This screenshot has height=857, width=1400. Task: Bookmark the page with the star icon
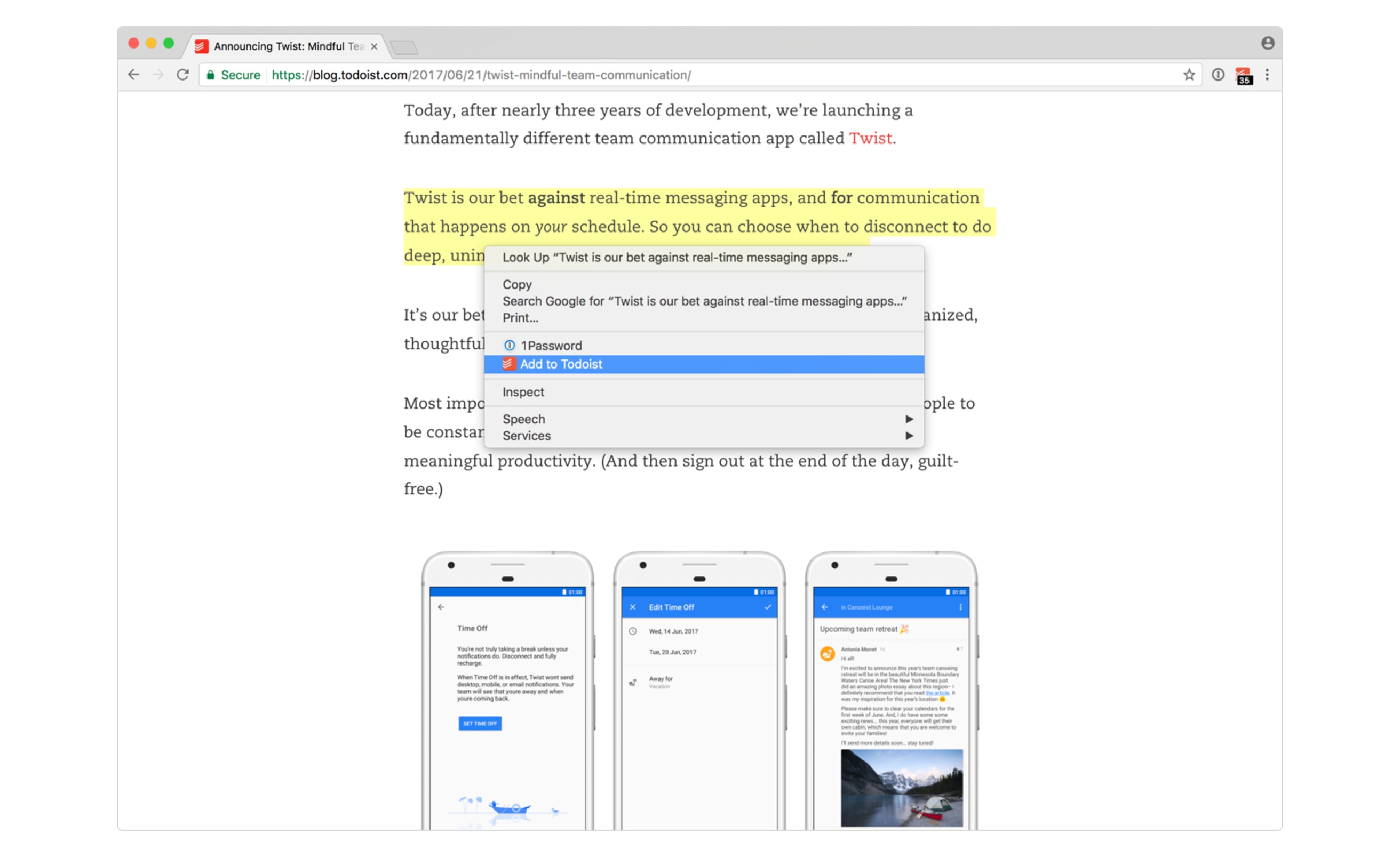pos(1189,75)
